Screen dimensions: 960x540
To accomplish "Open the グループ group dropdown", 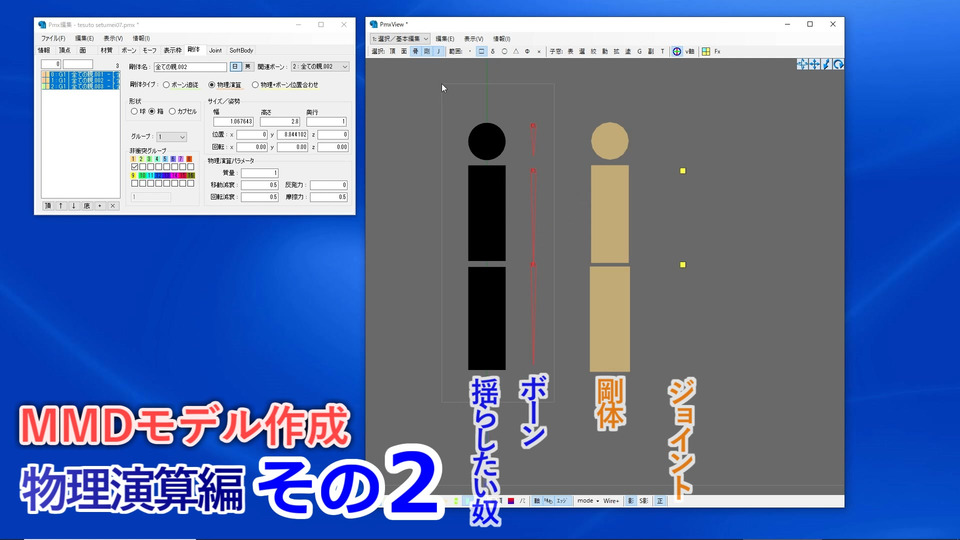I will (171, 137).
